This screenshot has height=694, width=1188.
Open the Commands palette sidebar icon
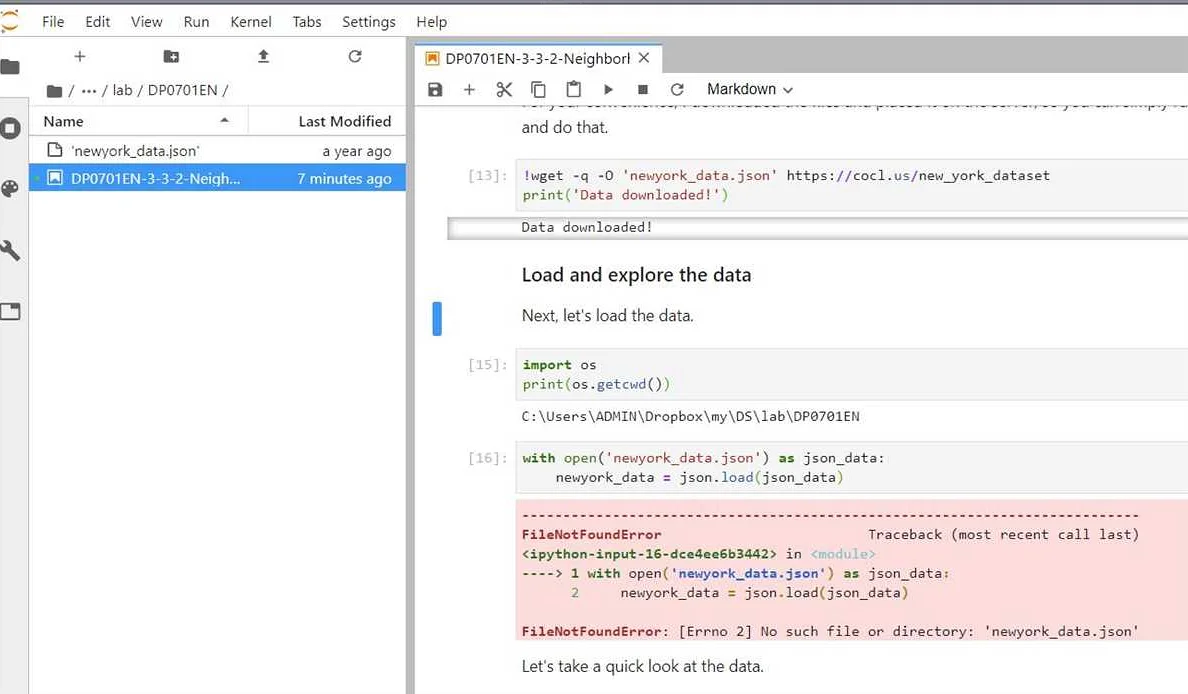(x=11, y=190)
